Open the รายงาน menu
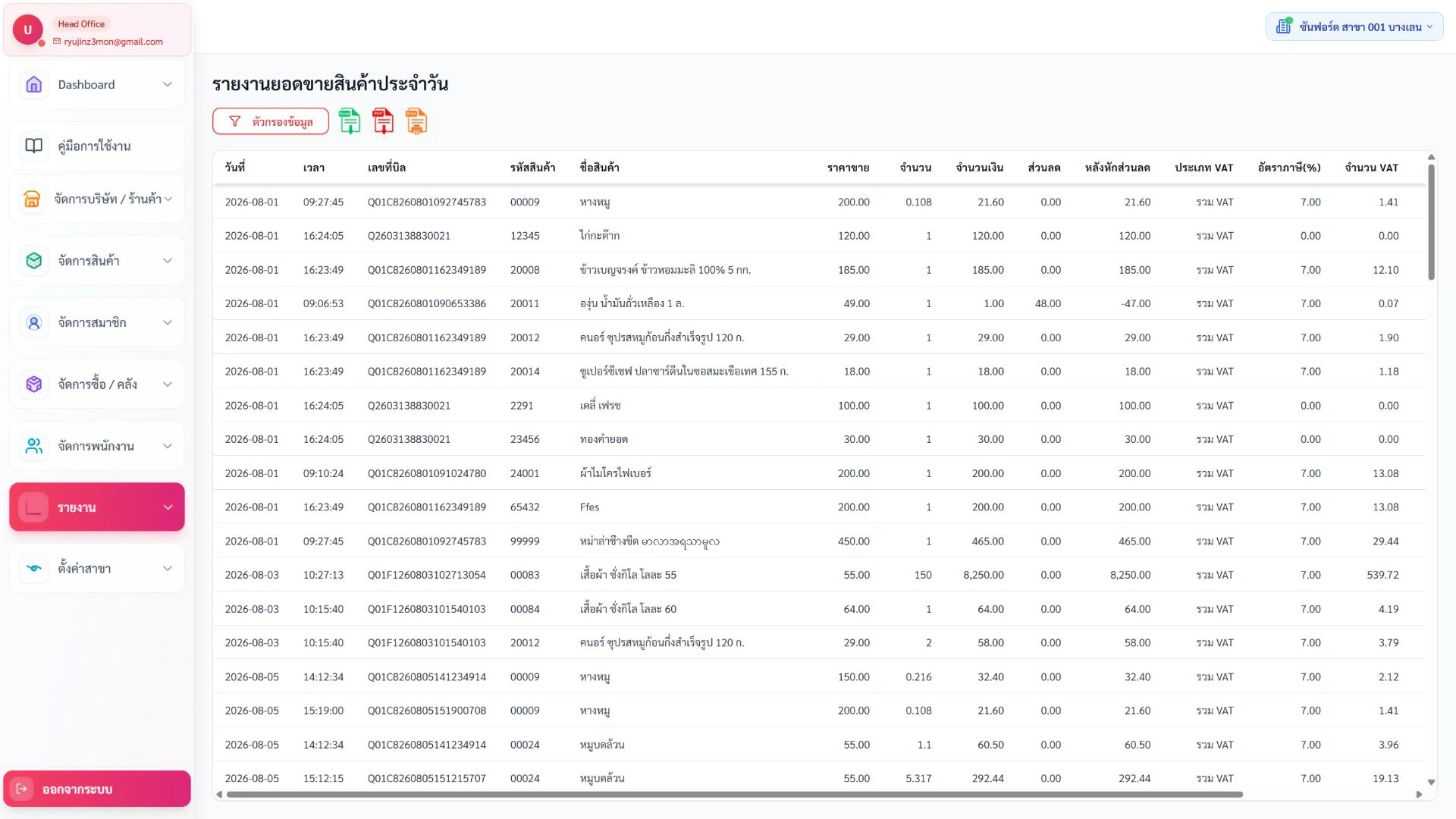This screenshot has height=819, width=1456. click(x=97, y=507)
